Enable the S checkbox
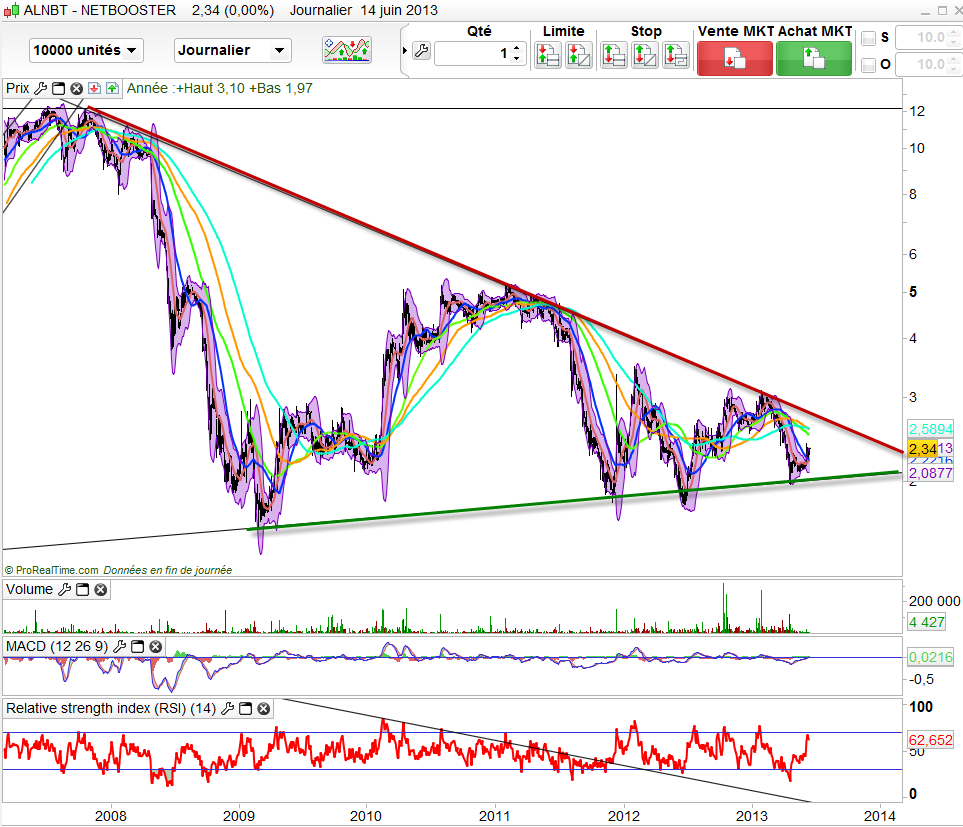Screen dimensions: 963x827 pyautogui.click(x=868, y=38)
